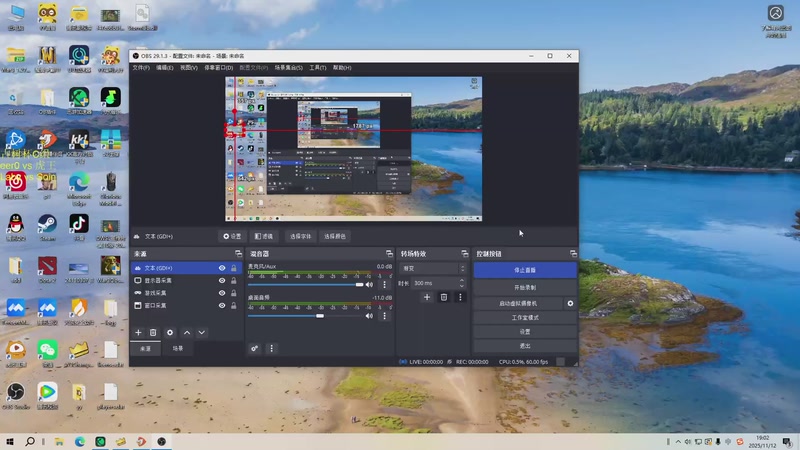This screenshot has height=450, width=800.
Task: Switch to the 来源 tab
Action: (x=145, y=348)
